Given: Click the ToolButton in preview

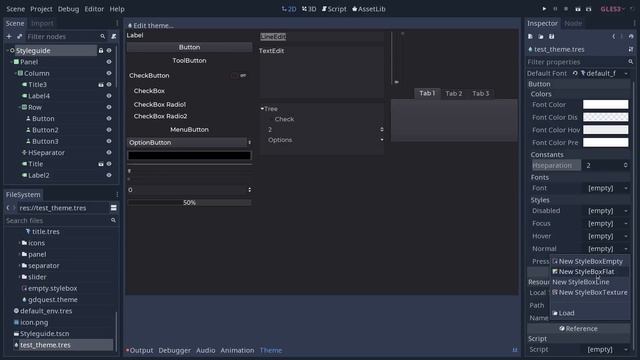Looking at the screenshot, I should point(189,60).
